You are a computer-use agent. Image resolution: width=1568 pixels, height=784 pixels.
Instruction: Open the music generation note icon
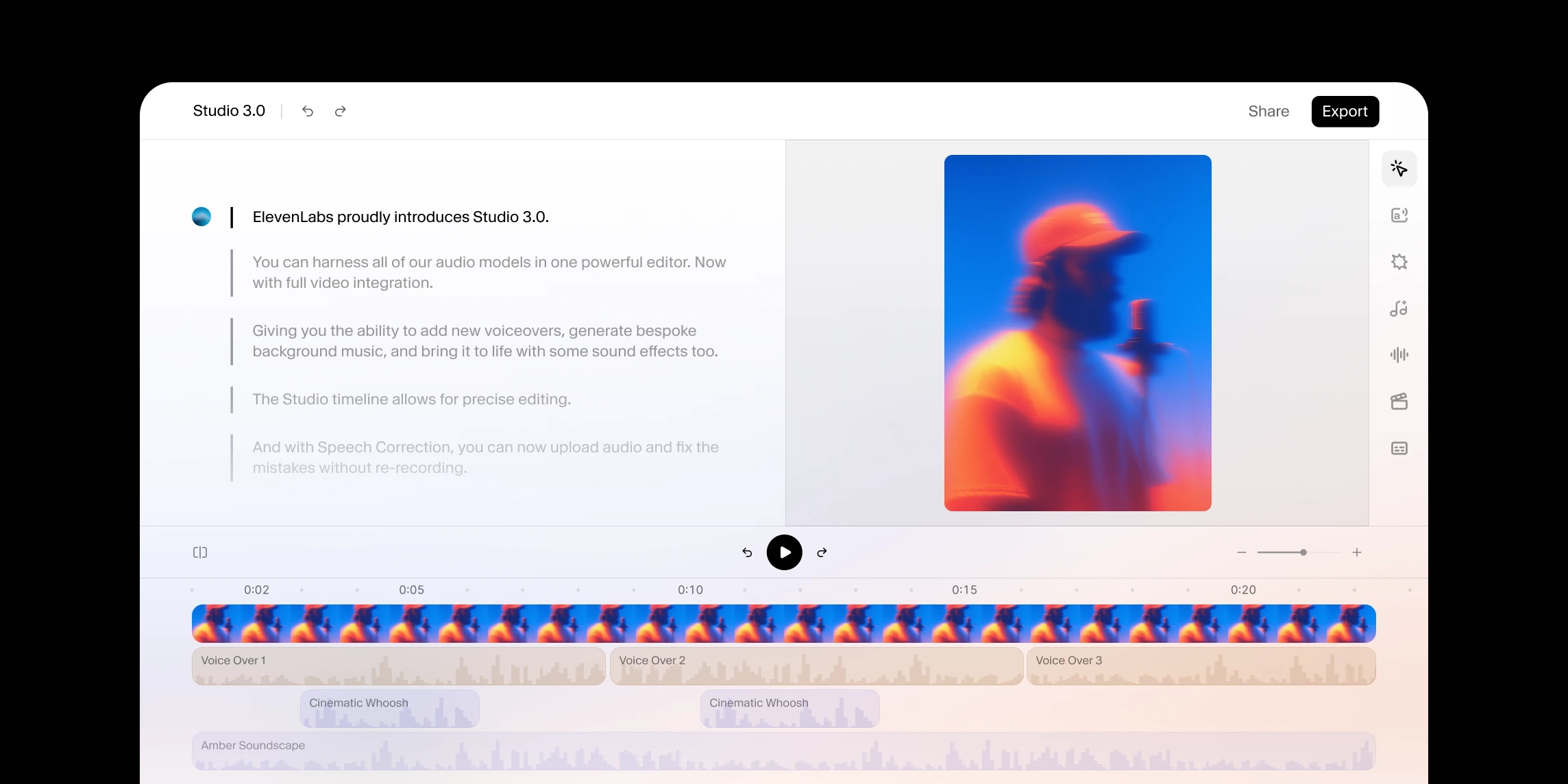[1399, 308]
